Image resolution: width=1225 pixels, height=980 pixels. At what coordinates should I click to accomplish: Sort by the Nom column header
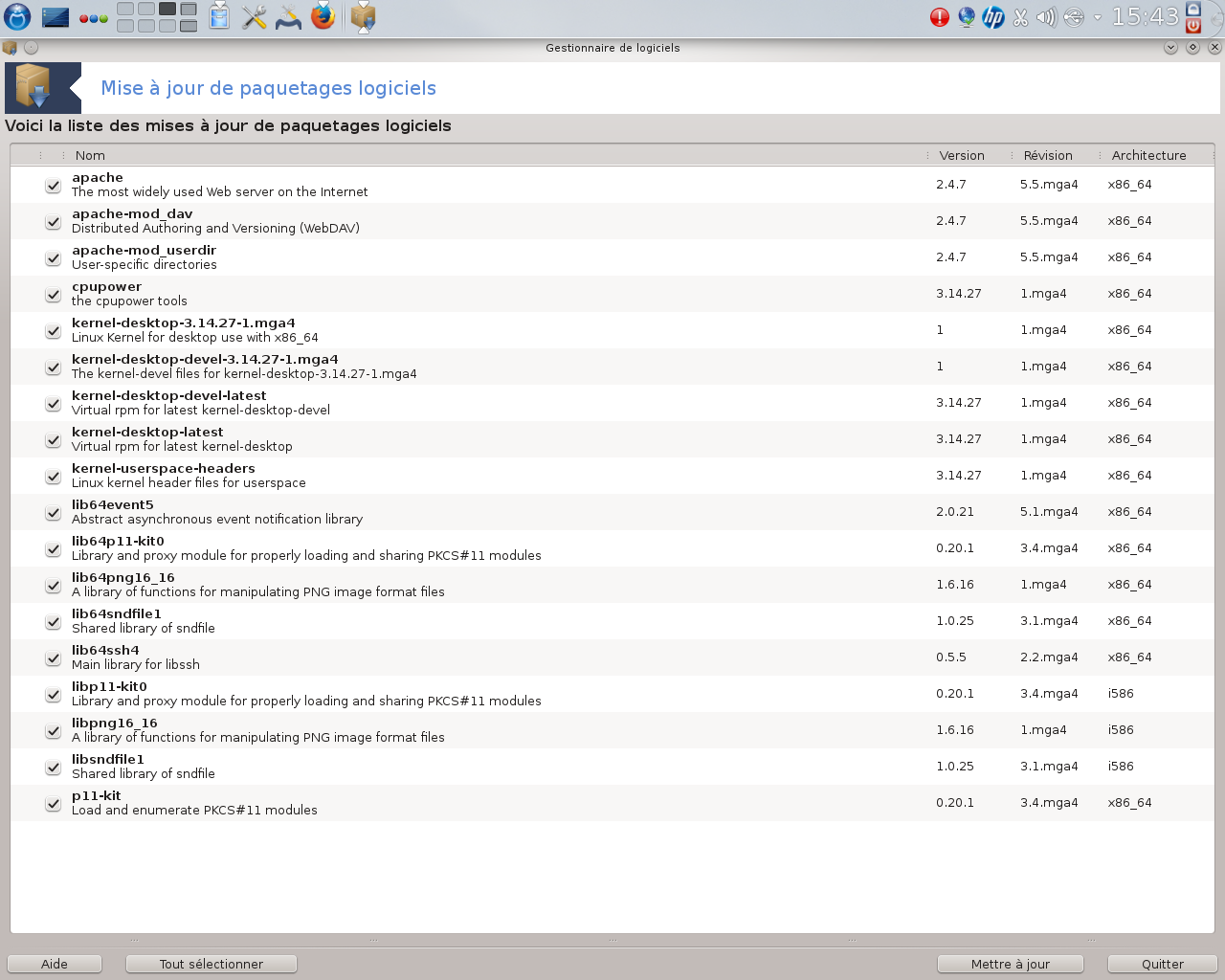tap(90, 155)
